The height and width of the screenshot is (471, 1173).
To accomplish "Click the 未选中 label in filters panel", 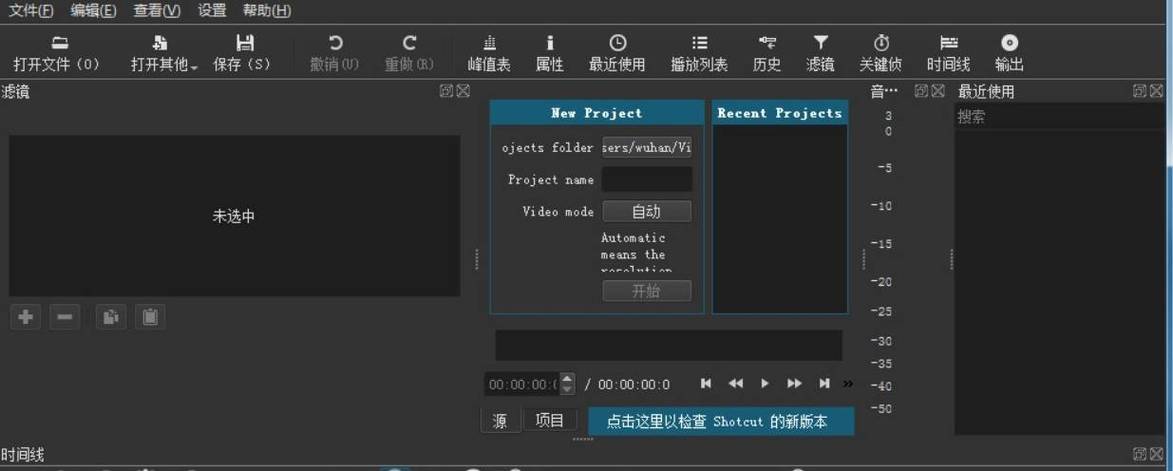I will click(x=234, y=216).
